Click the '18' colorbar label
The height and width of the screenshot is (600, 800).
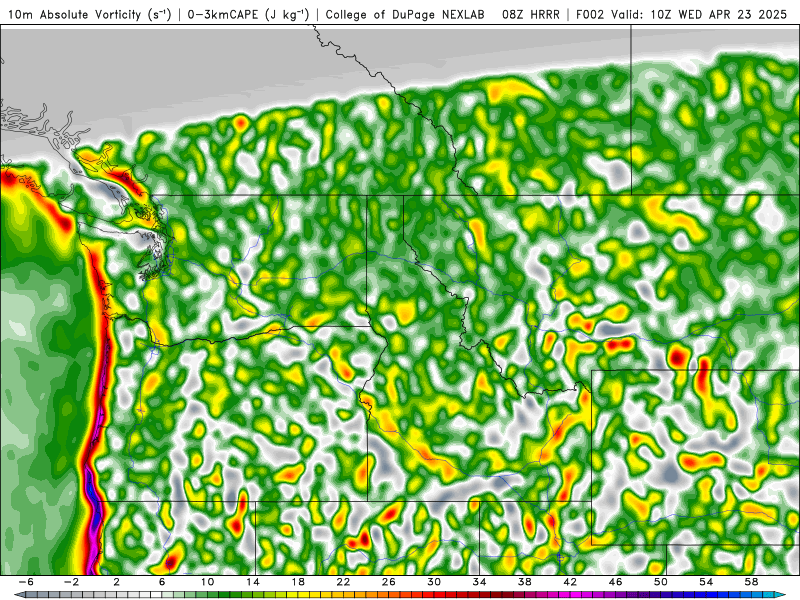coord(298,582)
